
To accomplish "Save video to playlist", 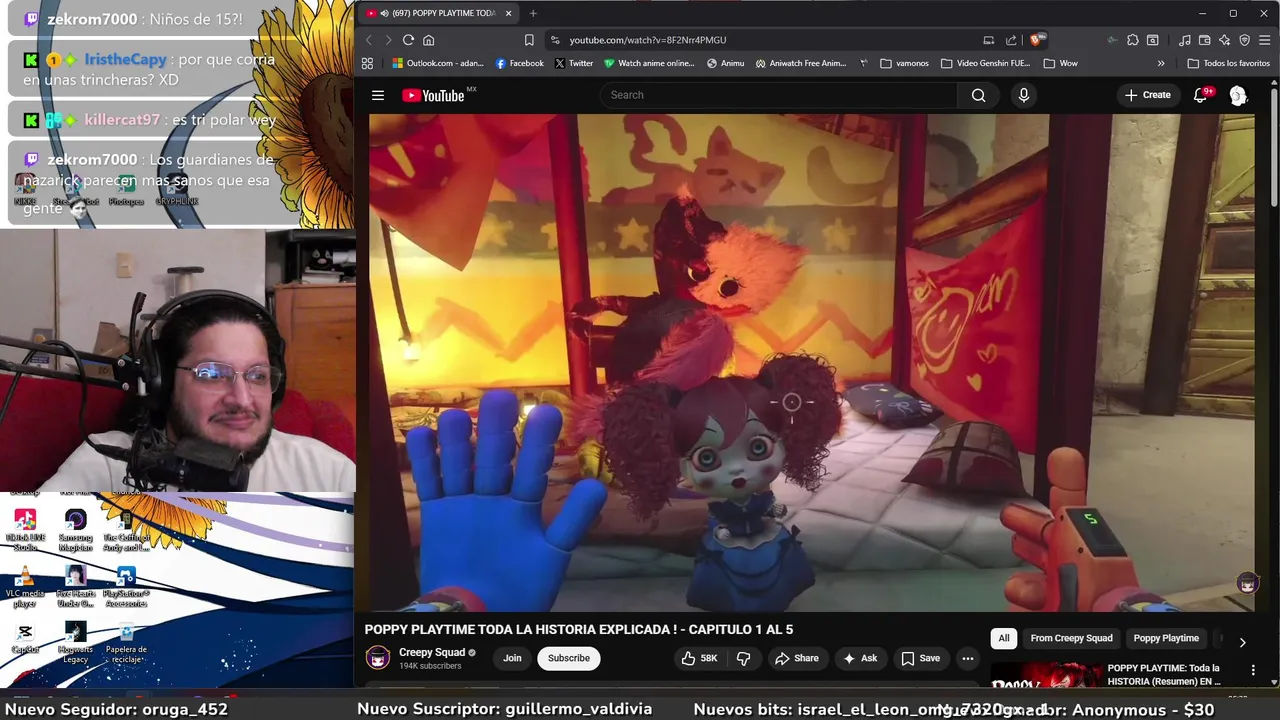I will click(921, 658).
